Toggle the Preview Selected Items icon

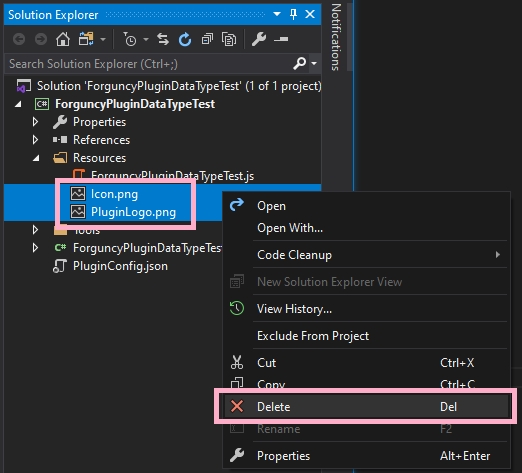(281, 40)
